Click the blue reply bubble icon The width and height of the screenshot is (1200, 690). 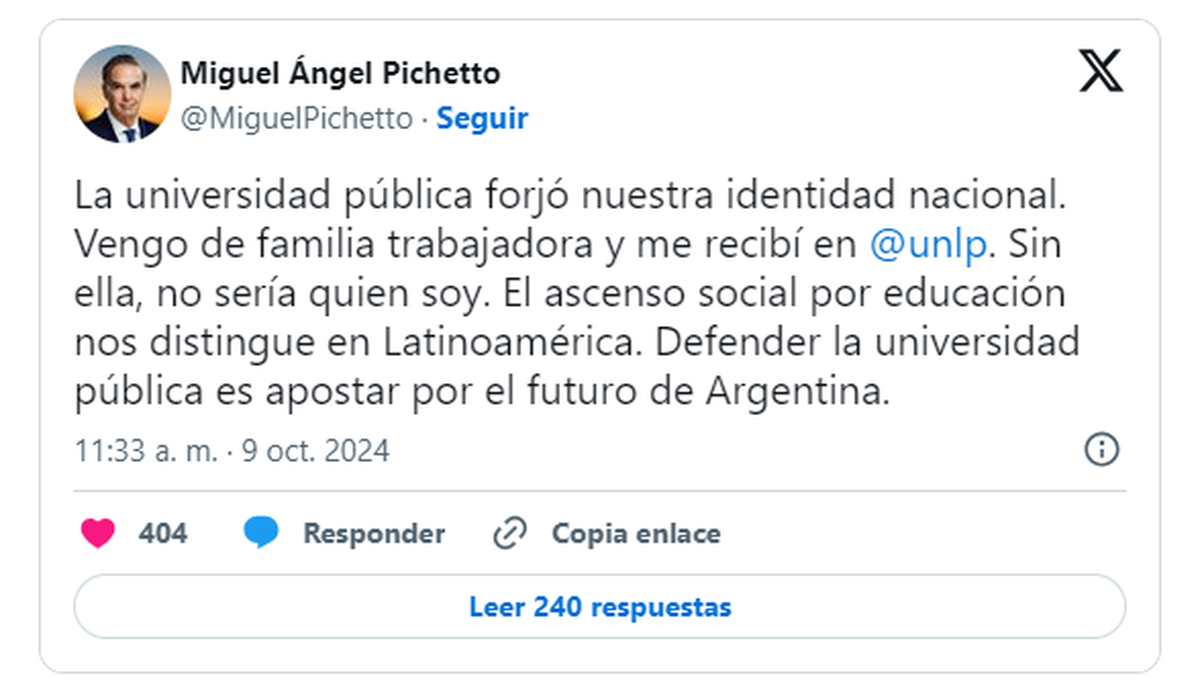261,534
